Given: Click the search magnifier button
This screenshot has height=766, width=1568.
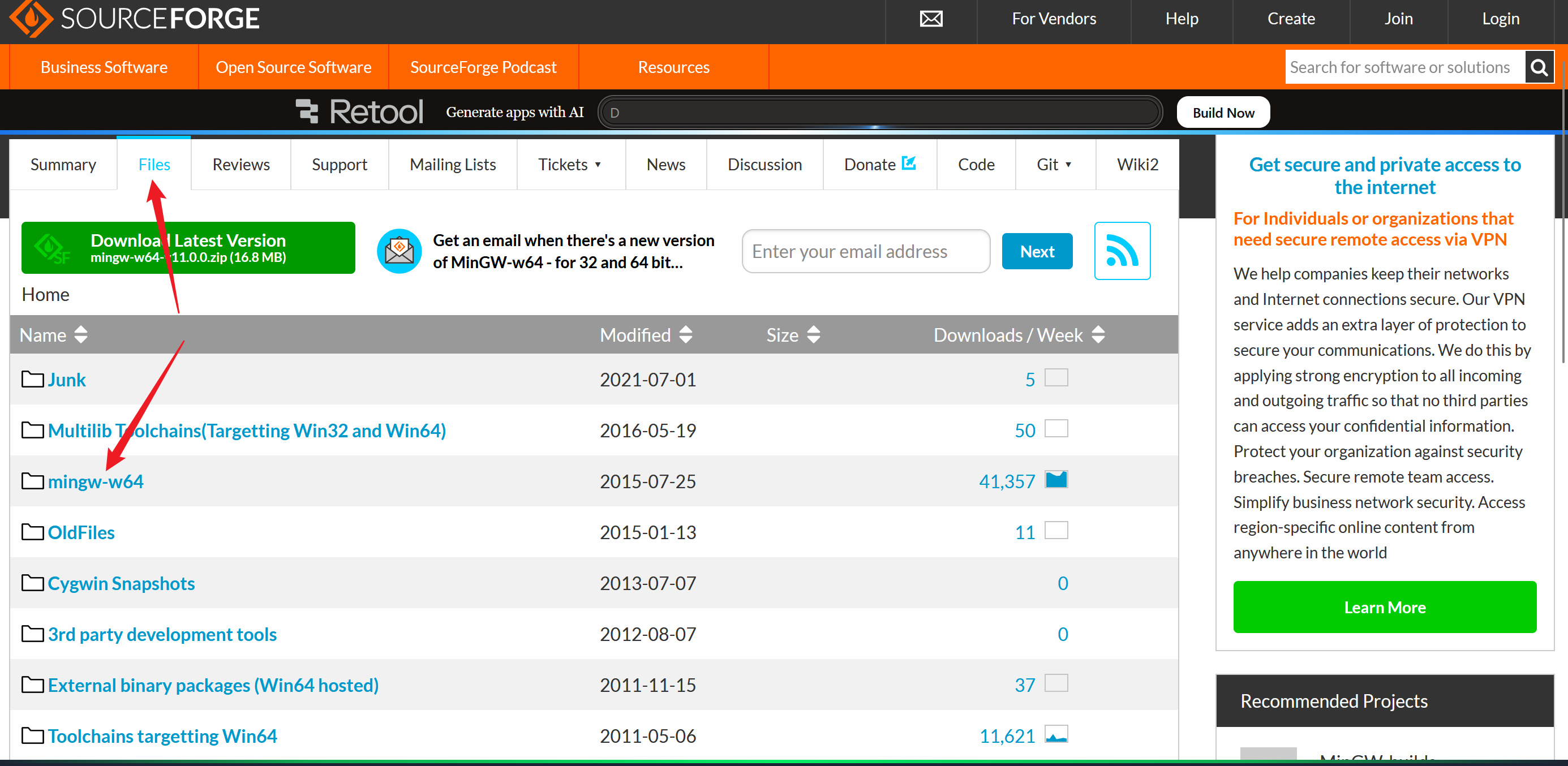Looking at the screenshot, I should coord(1539,67).
